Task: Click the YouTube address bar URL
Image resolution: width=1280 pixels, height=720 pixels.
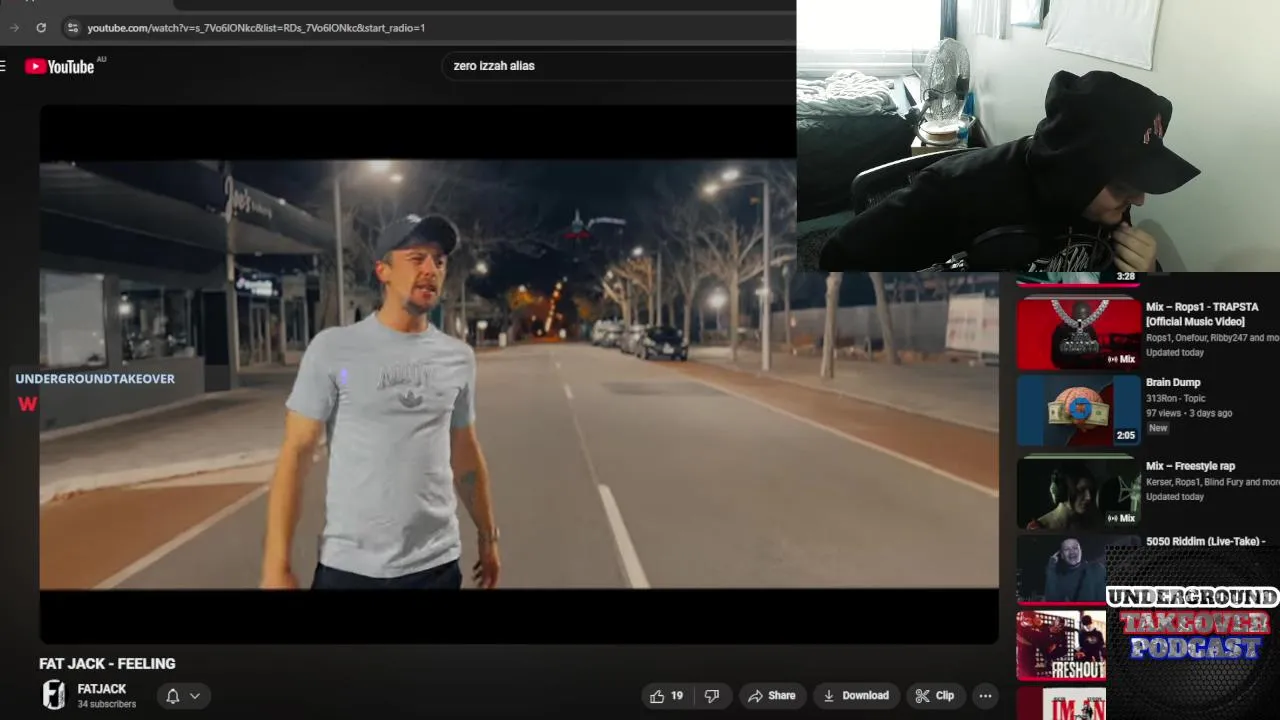Action: pos(256,28)
